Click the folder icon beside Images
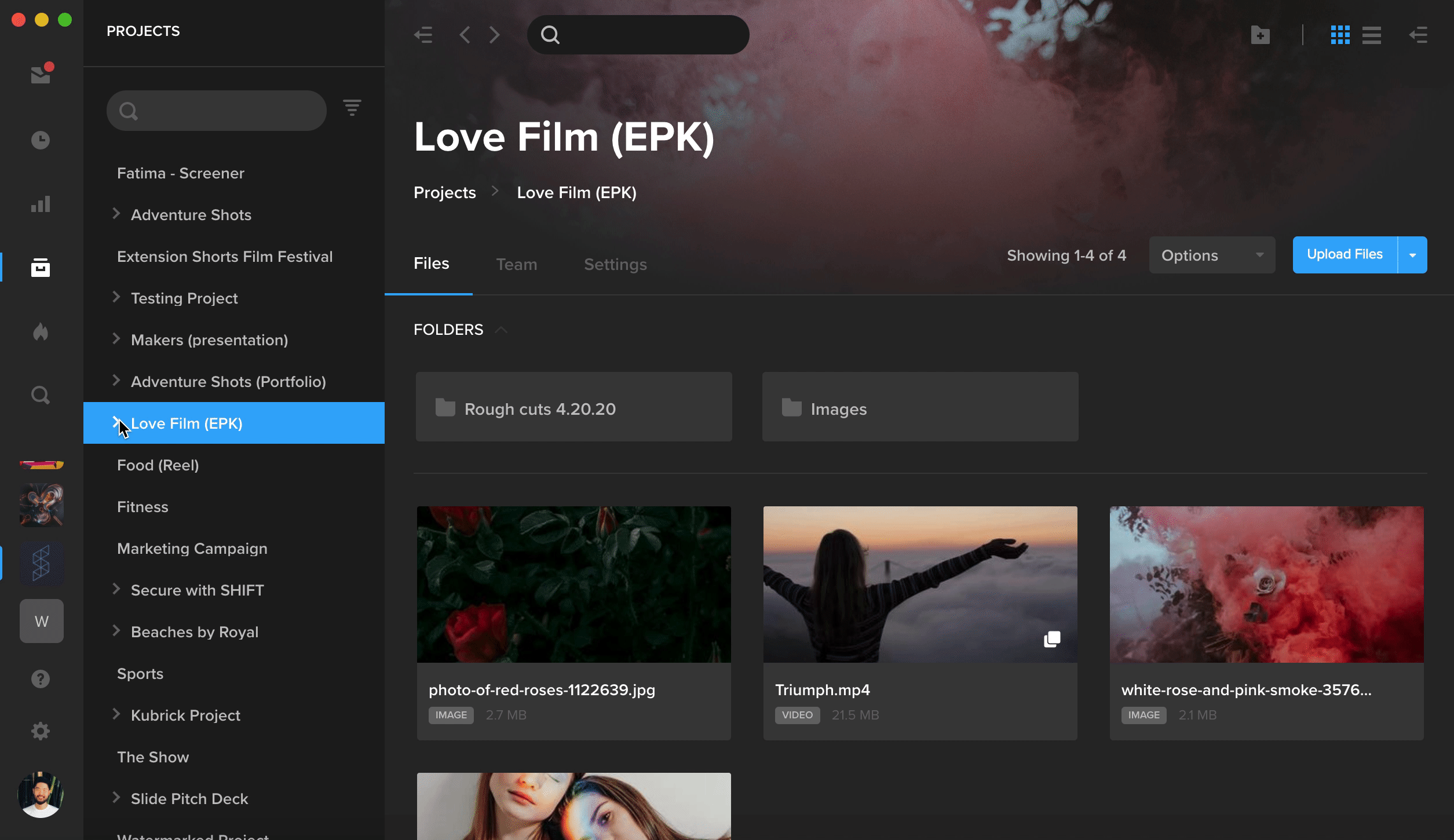This screenshot has width=1454, height=840. pyautogui.click(x=792, y=407)
